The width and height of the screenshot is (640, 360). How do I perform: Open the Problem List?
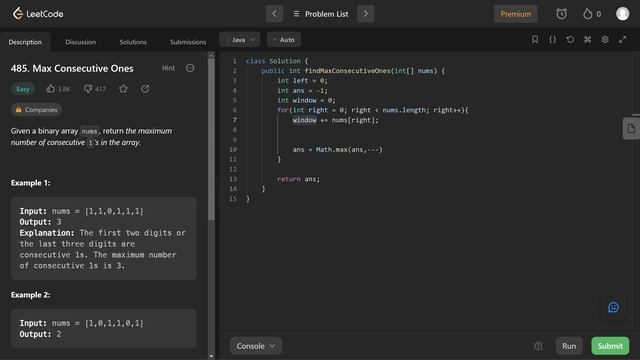(321, 14)
